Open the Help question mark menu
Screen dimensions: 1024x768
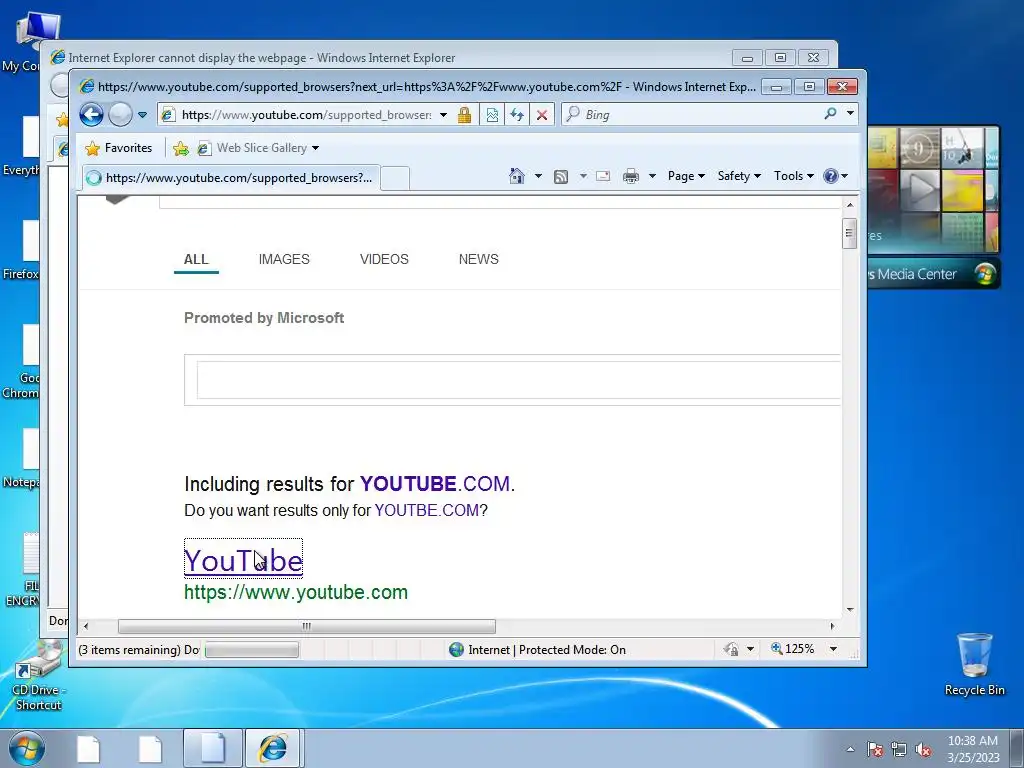[835, 176]
